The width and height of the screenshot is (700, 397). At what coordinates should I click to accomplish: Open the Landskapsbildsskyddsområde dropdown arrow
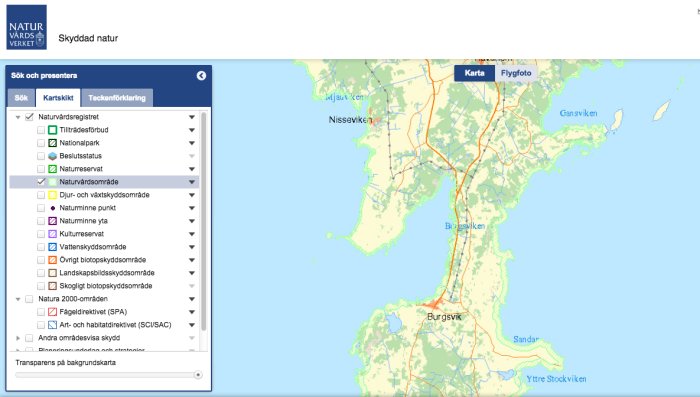192,273
